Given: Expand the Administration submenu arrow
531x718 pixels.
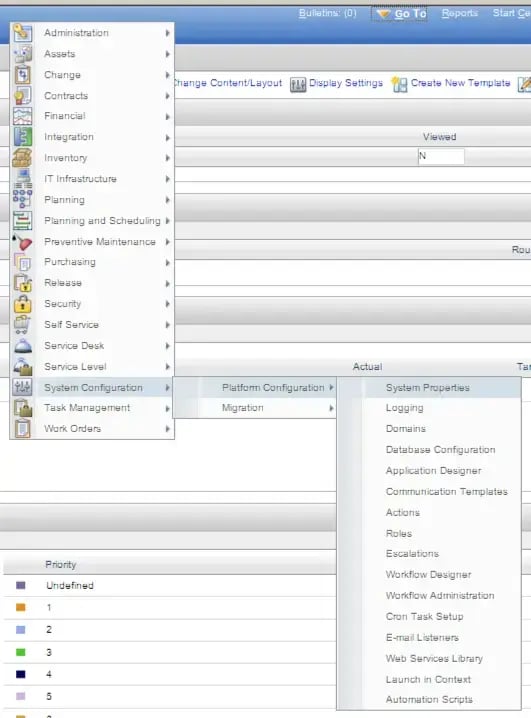Looking at the screenshot, I should [168, 33].
